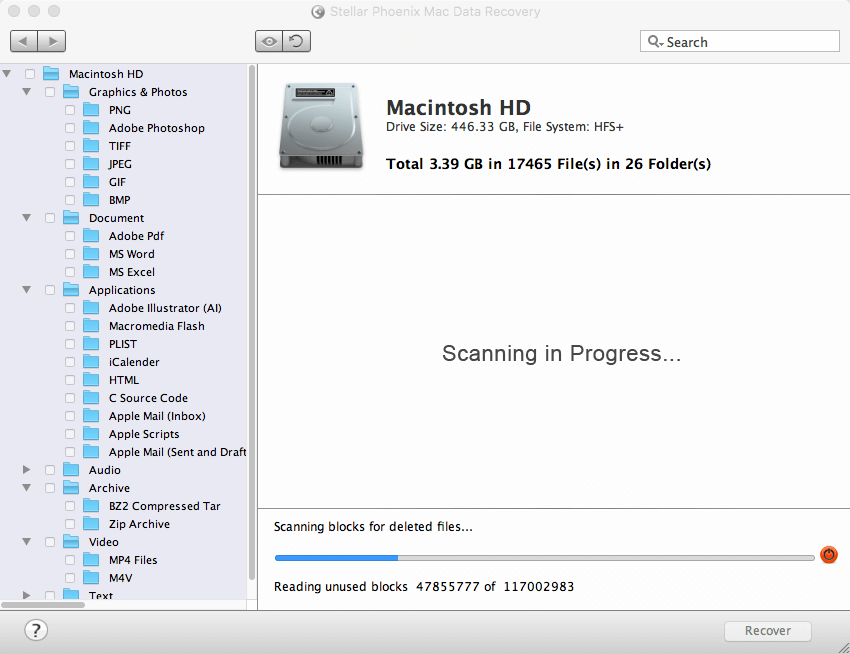Tick the Document folder checkbox

[50, 218]
